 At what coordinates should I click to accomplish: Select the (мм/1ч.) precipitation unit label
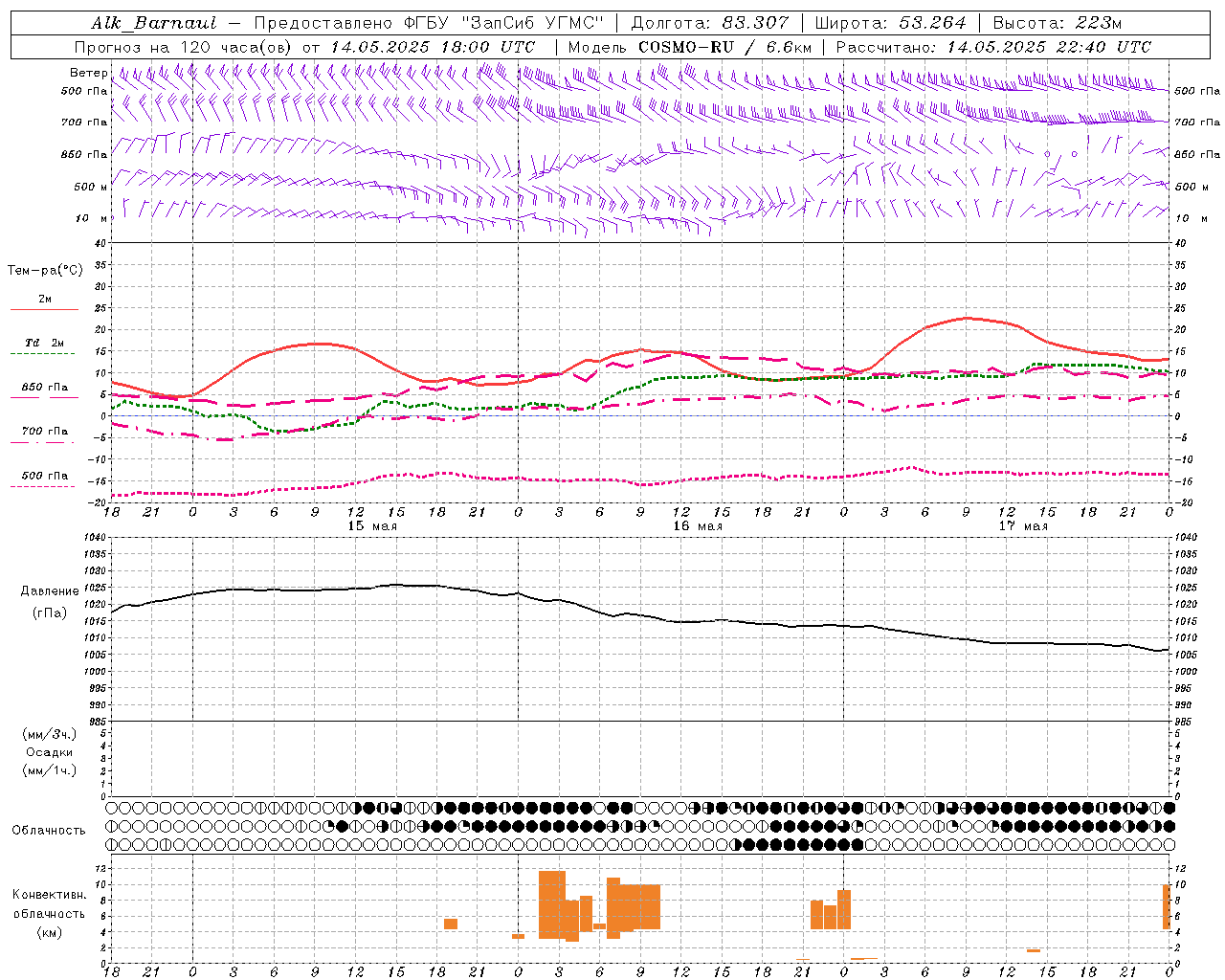50,771
